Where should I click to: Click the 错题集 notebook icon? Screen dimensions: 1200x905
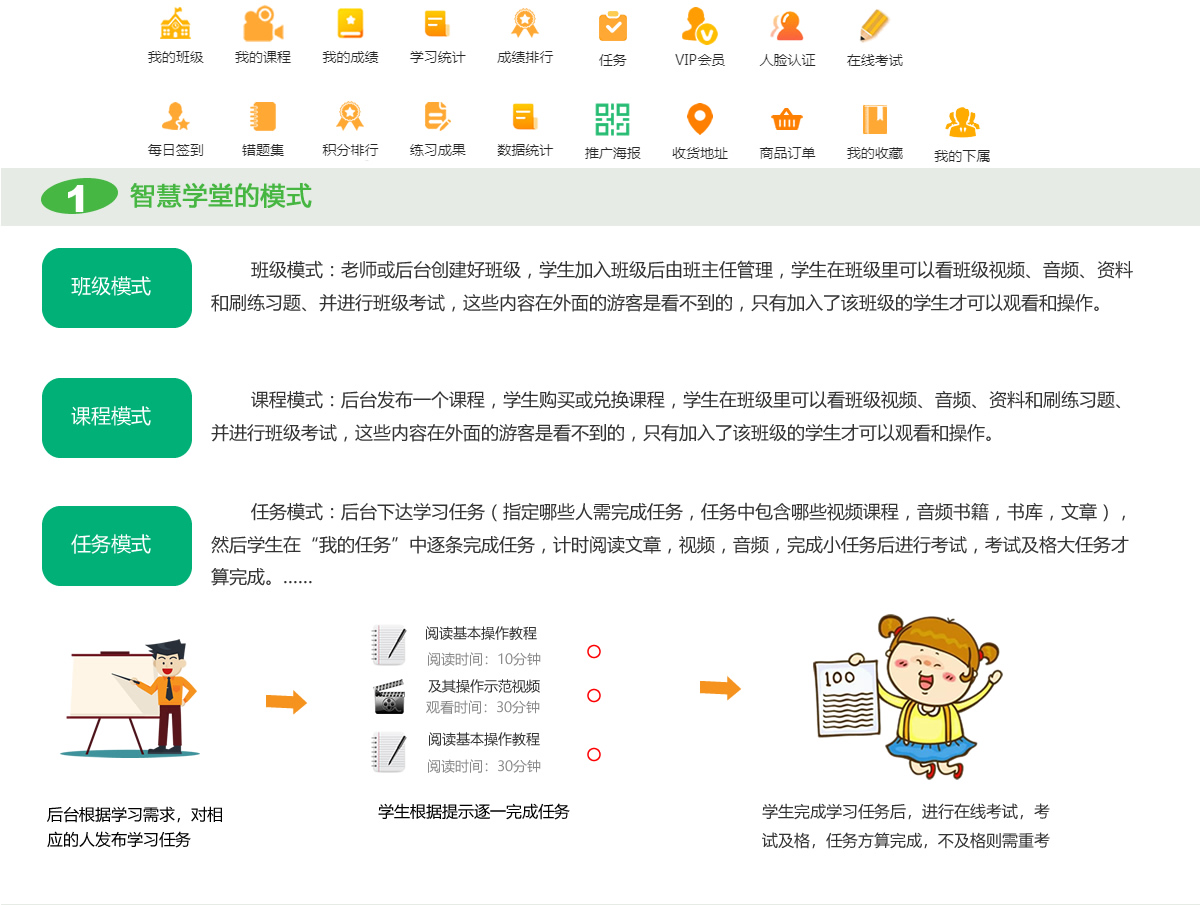point(262,117)
